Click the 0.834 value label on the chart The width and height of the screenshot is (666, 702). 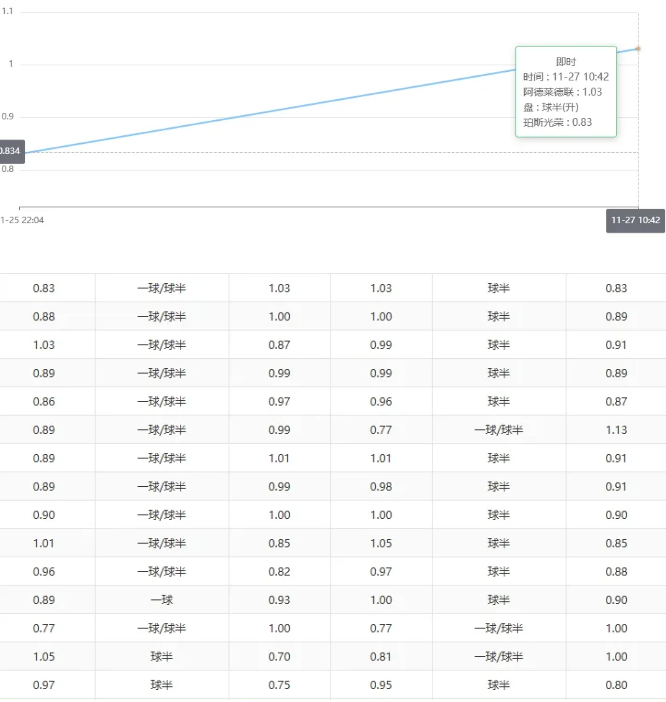point(11,152)
